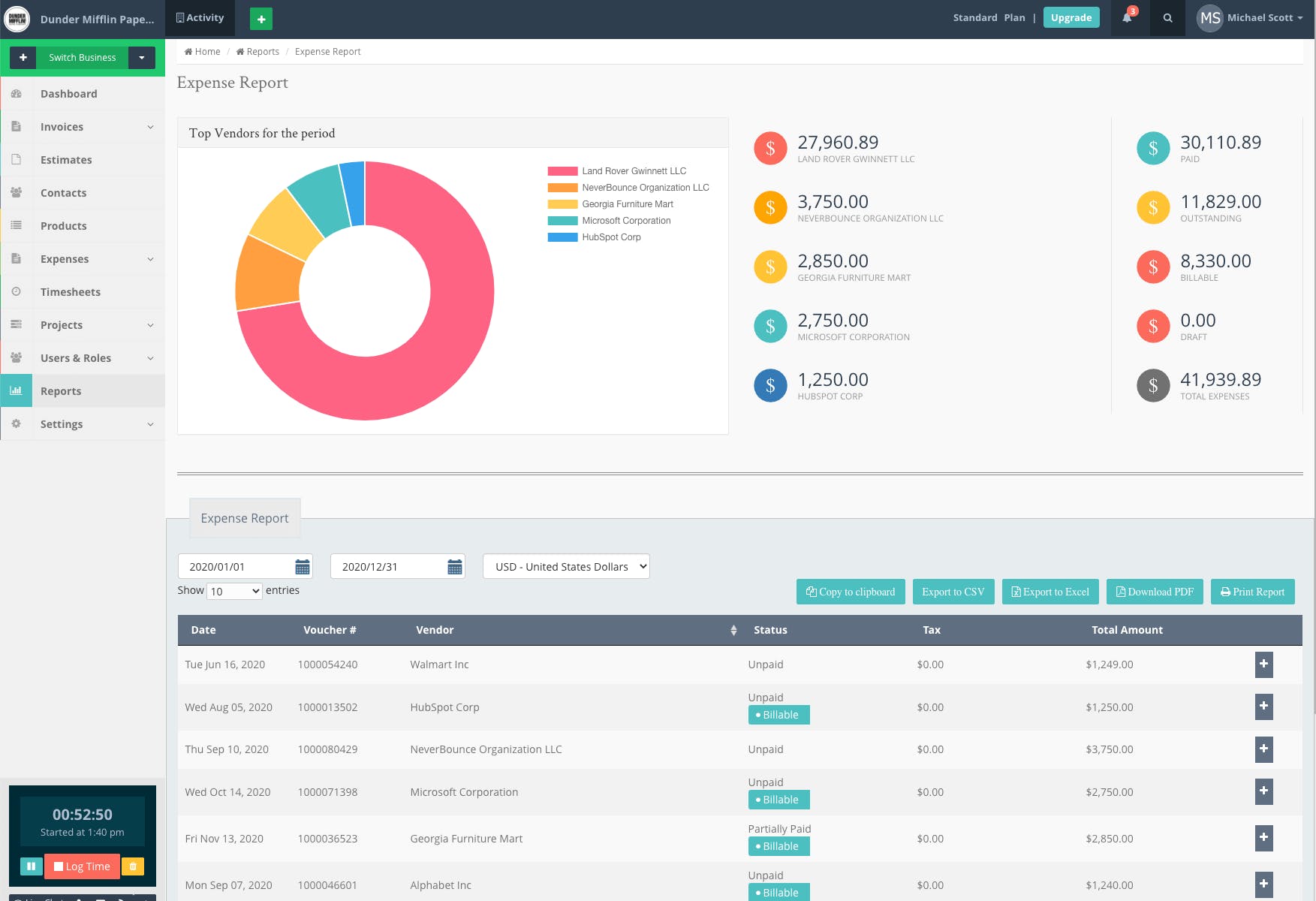Click the Dunder Mifflin company logo
Screen dimensions: 1316x901
tap(17, 19)
